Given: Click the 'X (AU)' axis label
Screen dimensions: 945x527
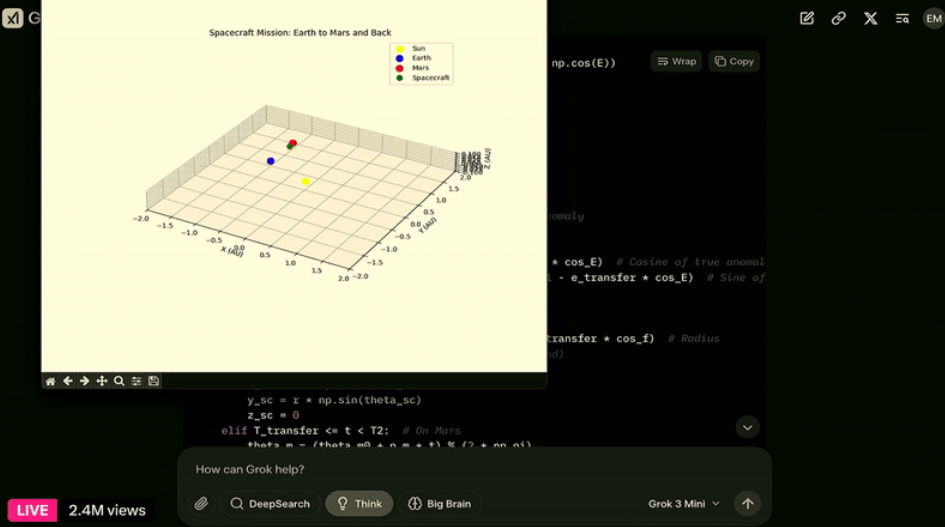Looking at the screenshot, I should coord(233,249).
